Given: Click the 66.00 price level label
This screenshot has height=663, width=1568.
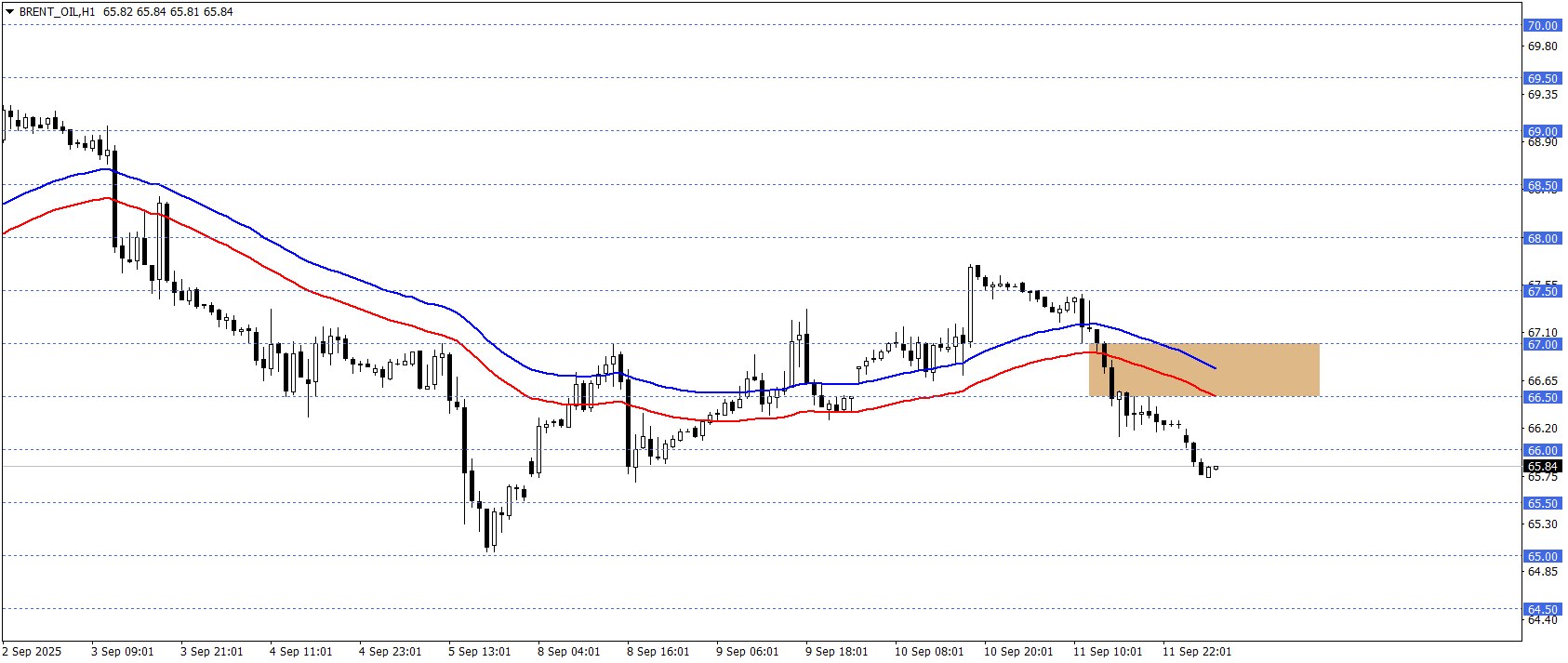Looking at the screenshot, I should pyautogui.click(x=1542, y=450).
